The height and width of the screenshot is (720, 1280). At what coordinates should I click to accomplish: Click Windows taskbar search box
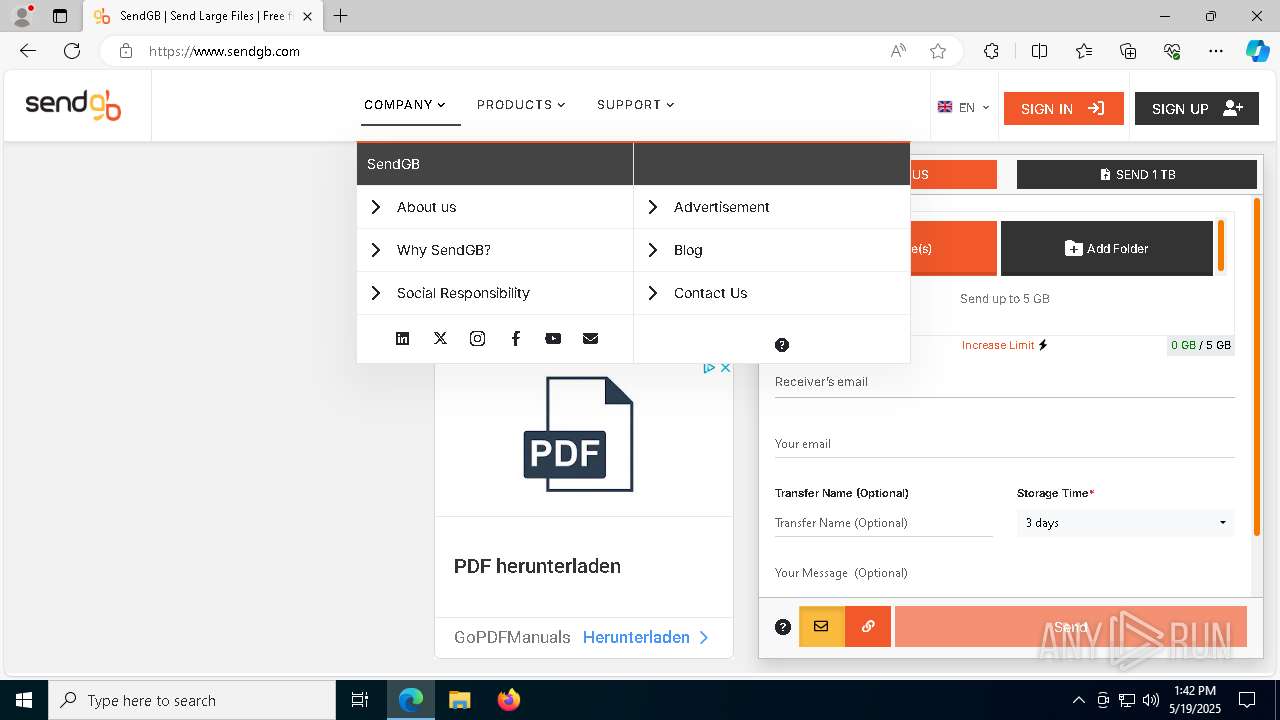[x=192, y=700]
